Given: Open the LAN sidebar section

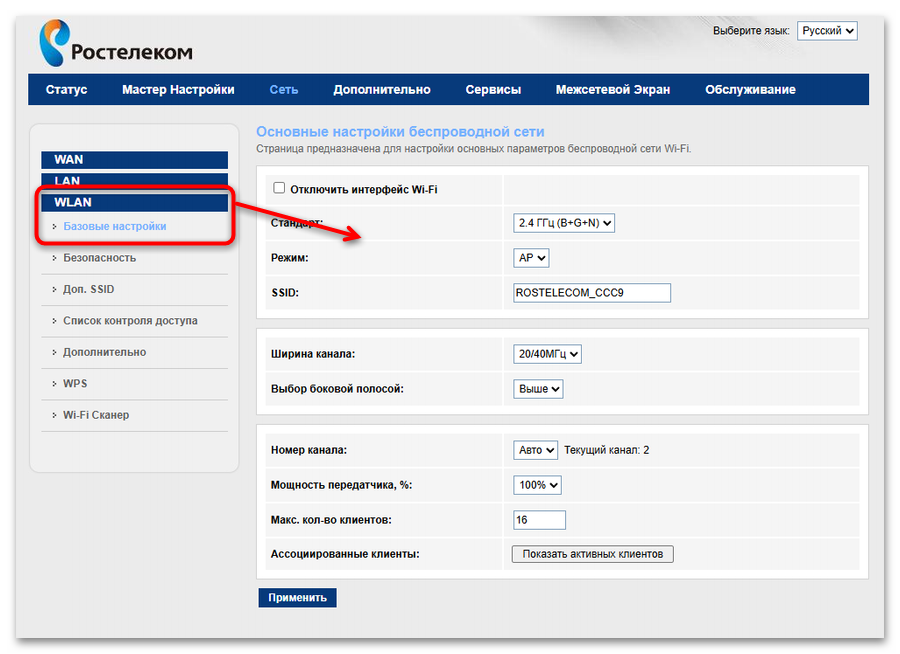Looking at the screenshot, I should [x=134, y=180].
